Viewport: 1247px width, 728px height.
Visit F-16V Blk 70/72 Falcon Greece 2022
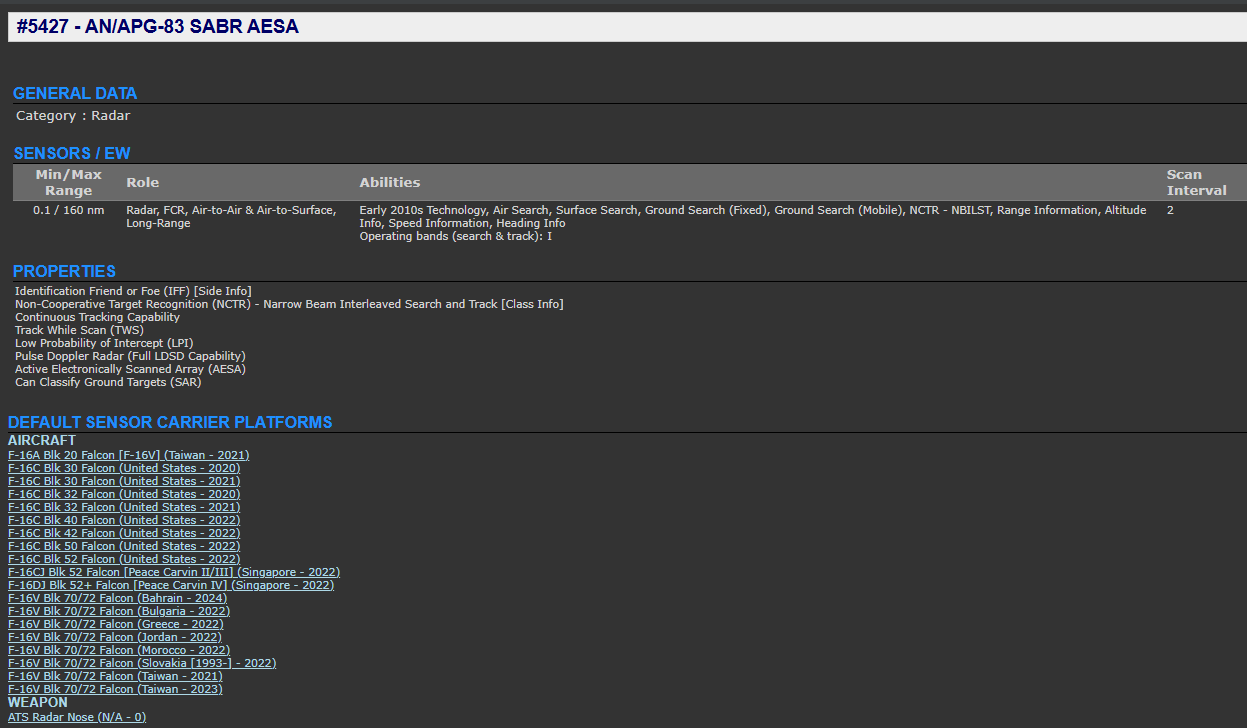116,624
